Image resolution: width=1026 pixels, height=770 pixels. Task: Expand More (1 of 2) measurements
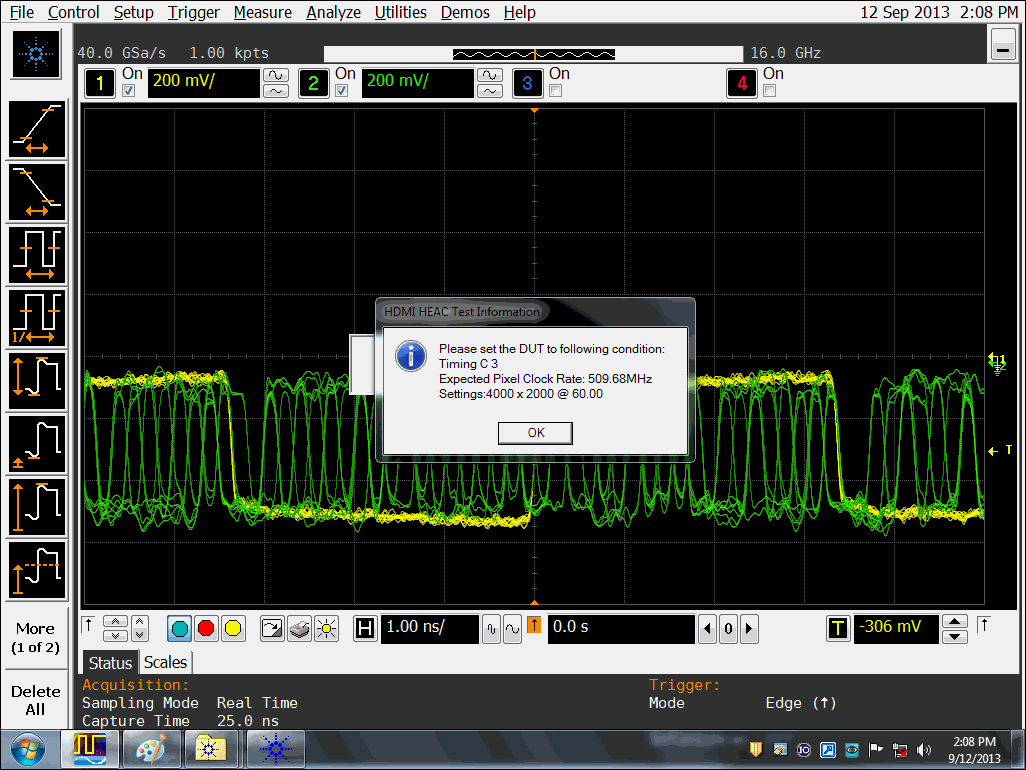tap(35, 637)
